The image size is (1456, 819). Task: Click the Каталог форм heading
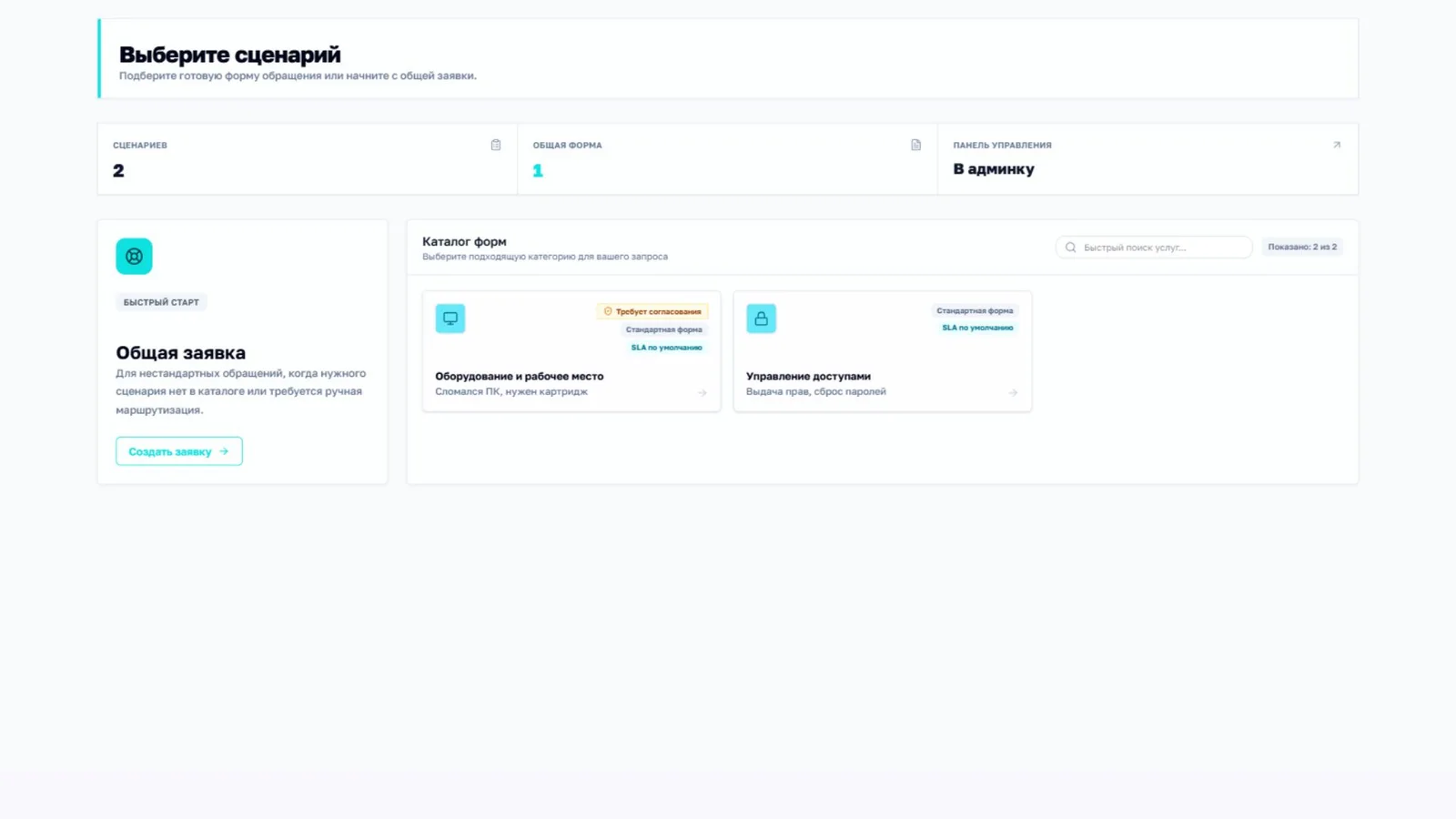464,241
